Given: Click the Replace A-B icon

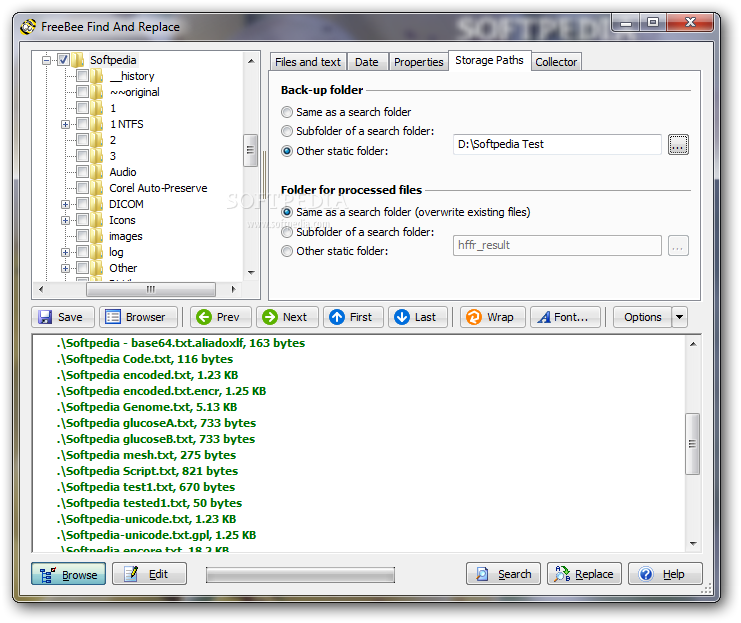Looking at the screenshot, I should (562, 574).
